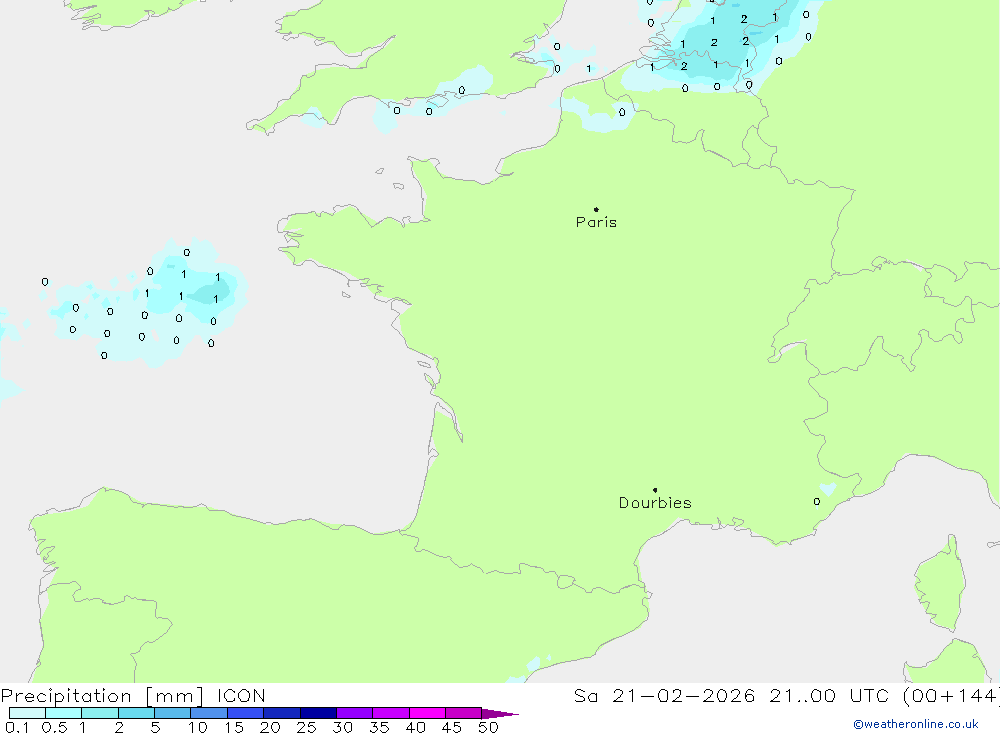Click the 30–35 mm purple swatch
This screenshot has width=1000, height=733.
click(355, 713)
